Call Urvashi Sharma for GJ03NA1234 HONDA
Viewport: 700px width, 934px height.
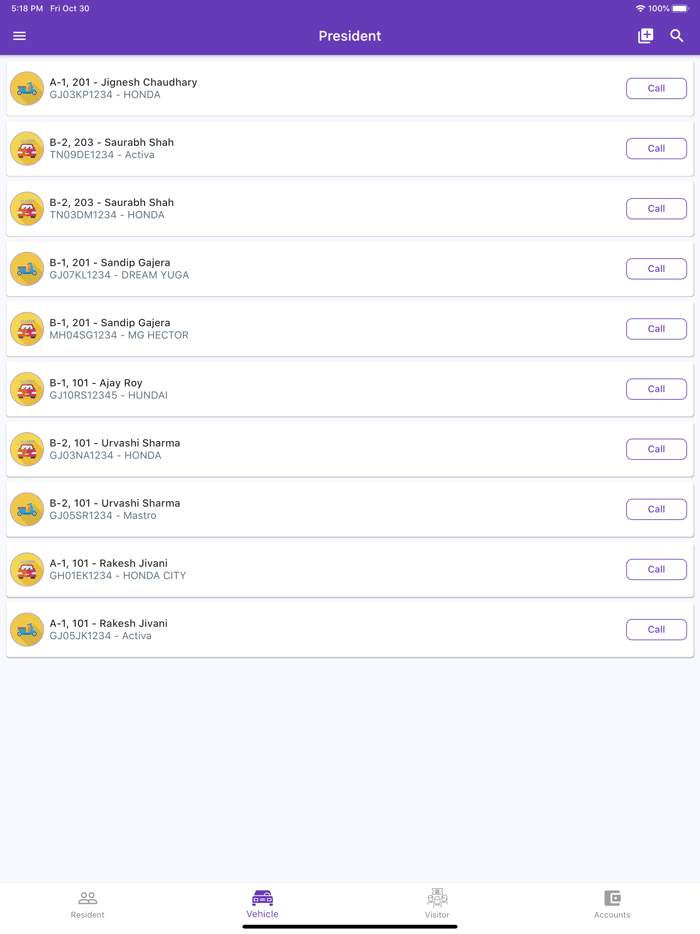pyautogui.click(x=656, y=449)
